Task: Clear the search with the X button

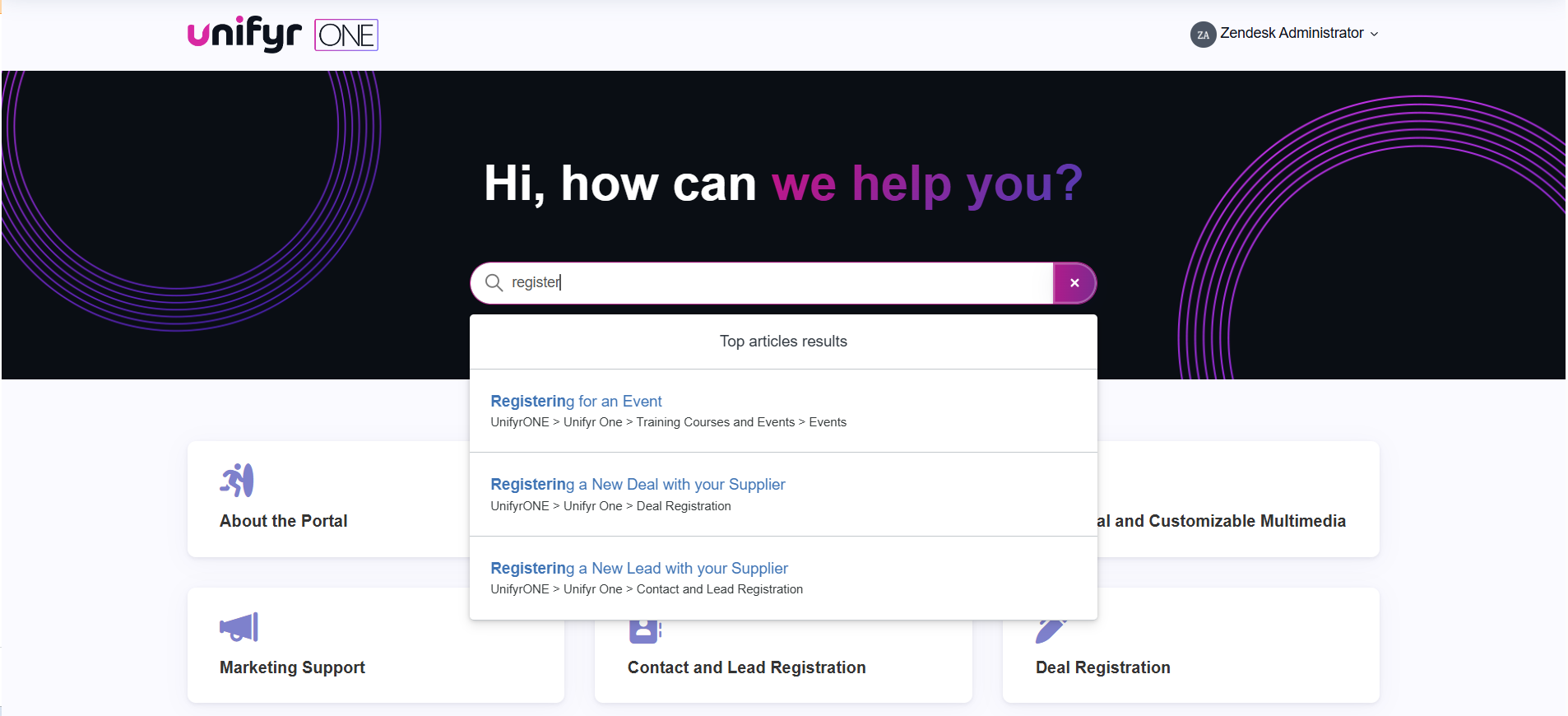Action: pos(1074,283)
